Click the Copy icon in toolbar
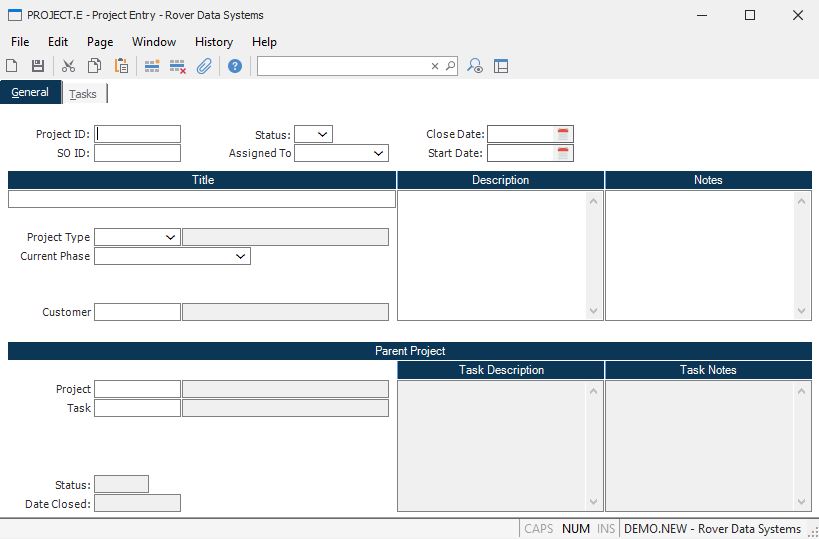 tap(94, 66)
